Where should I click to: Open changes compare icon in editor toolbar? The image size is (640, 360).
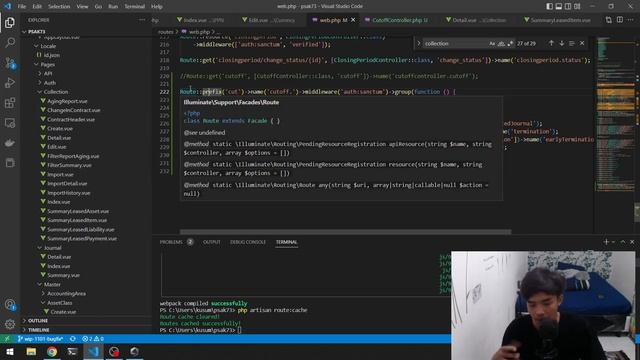(609, 20)
